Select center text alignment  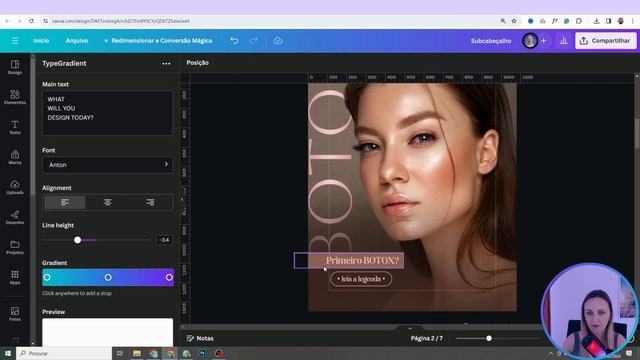point(108,202)
